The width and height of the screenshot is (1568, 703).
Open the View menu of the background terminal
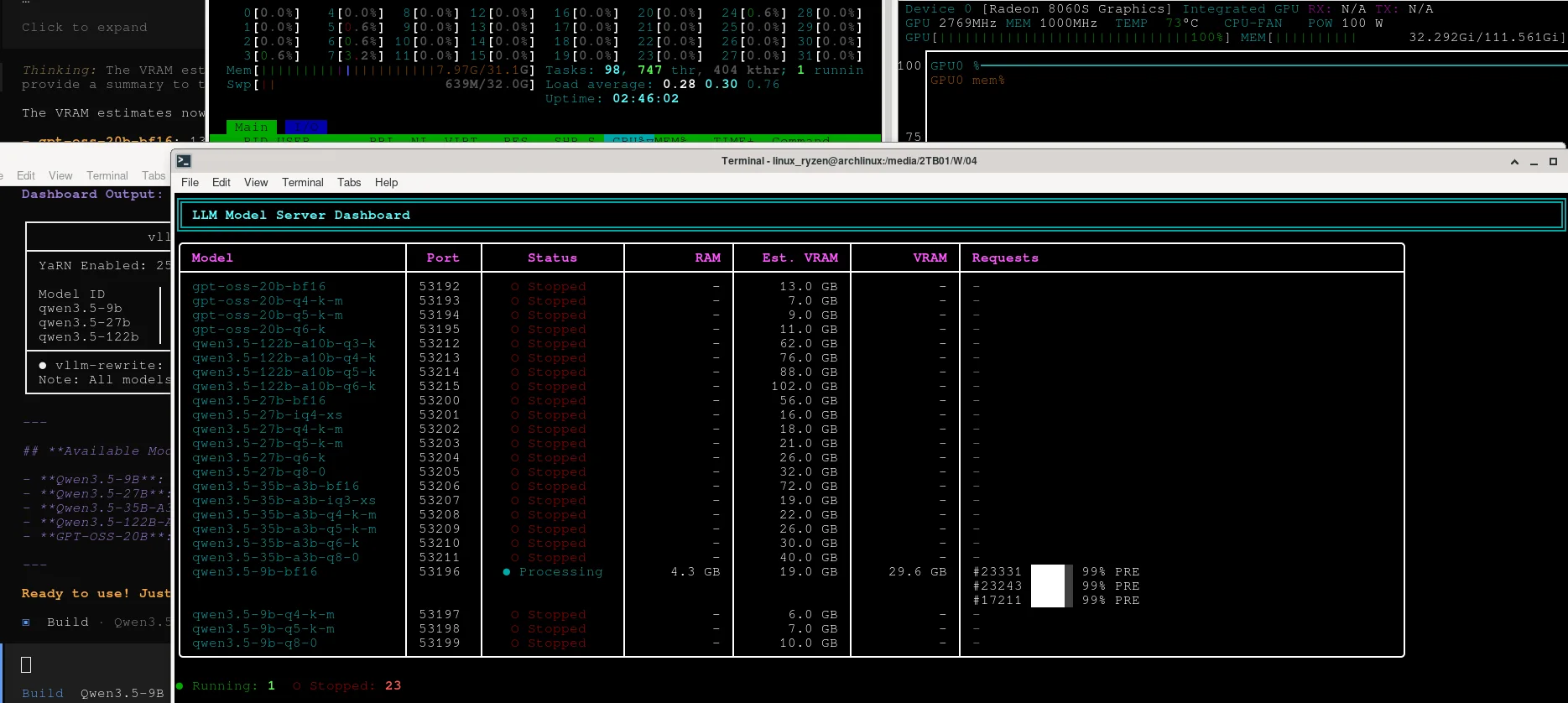tap(60, 176)
